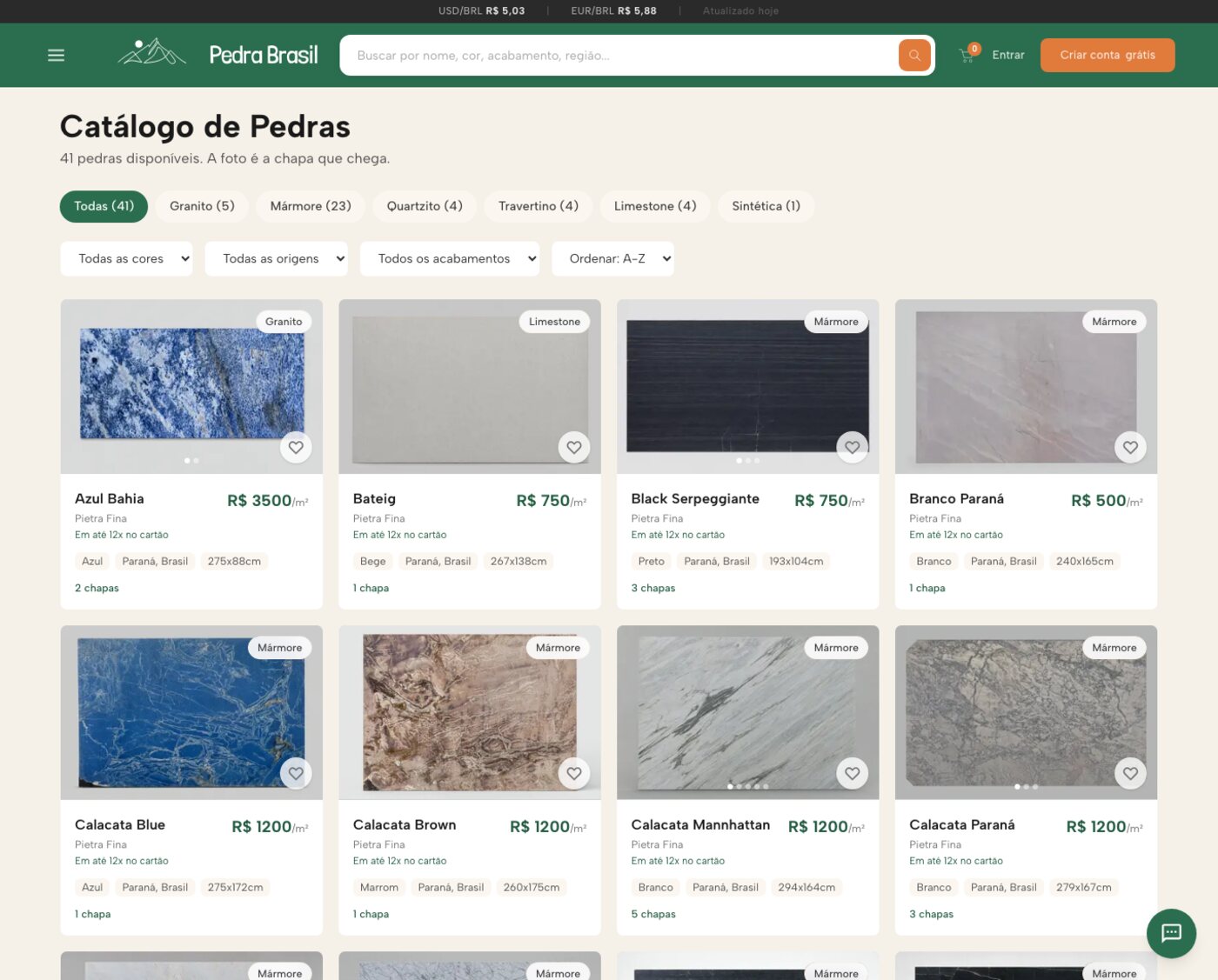This screenshot has width=1218, height=980.
Task: Click the Pedra Brasil mountain logo
Action: coord(152,52)
